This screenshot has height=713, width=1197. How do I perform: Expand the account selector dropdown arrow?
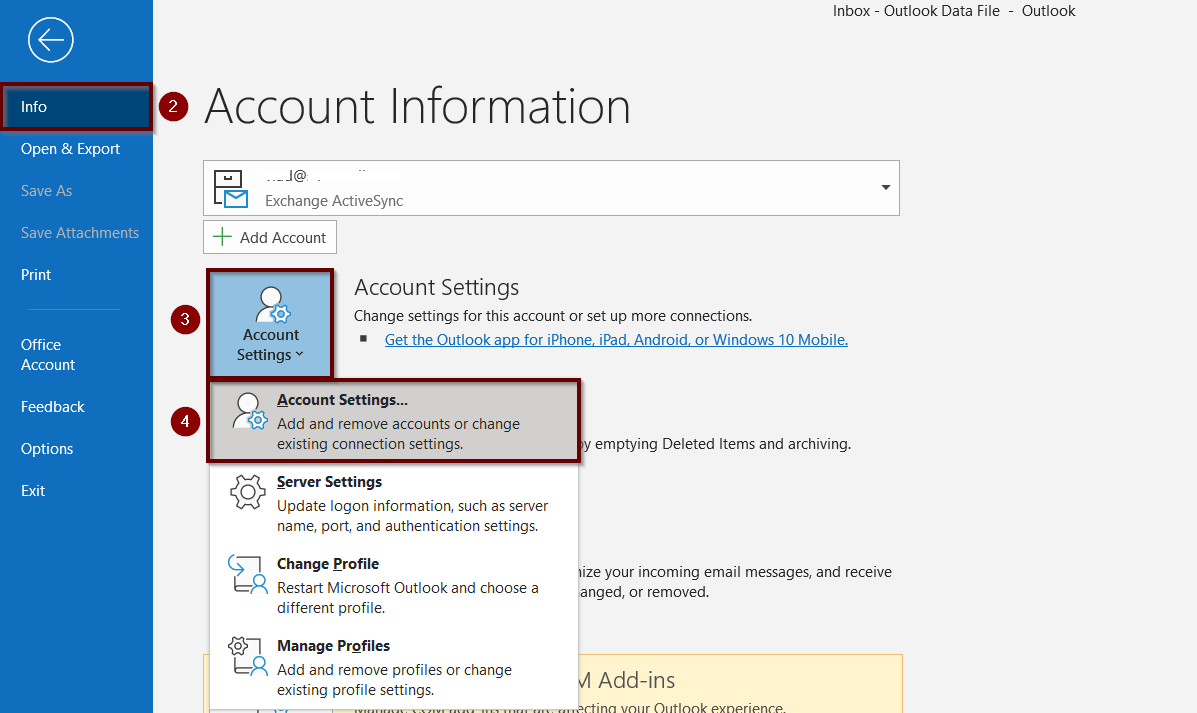(x=885, y=188)
